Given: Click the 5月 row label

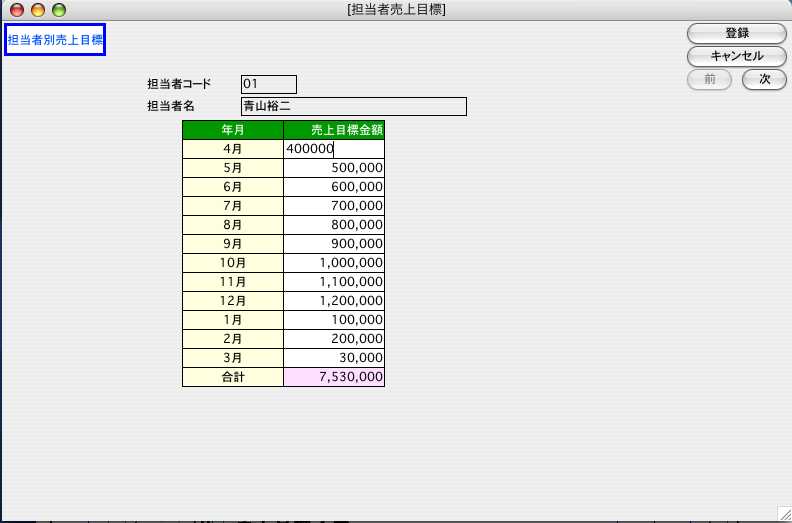Looking at the screenshot, I should click(x=233, y=168).
